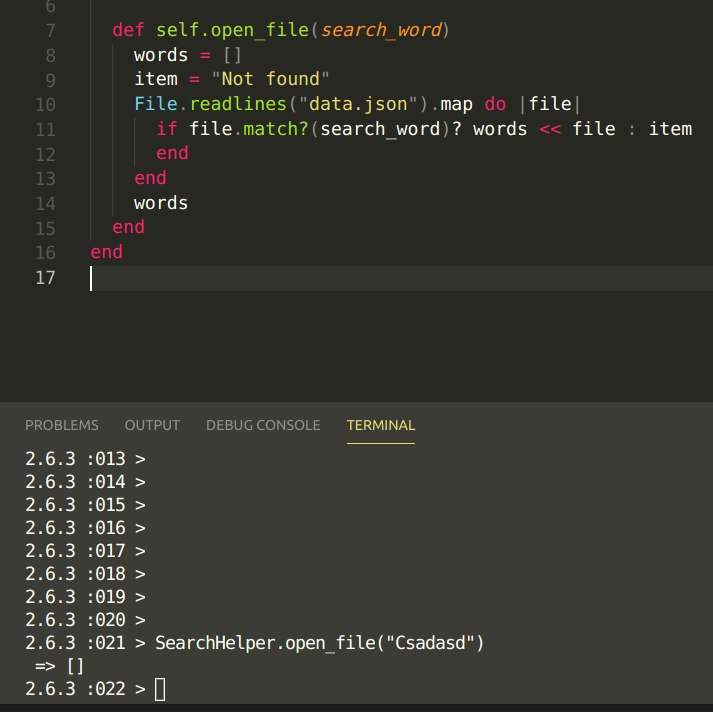This screenshot has height=712, width=713.
Task: Click the 'end' keyword on line 16
Action: [x=106, y=252]
